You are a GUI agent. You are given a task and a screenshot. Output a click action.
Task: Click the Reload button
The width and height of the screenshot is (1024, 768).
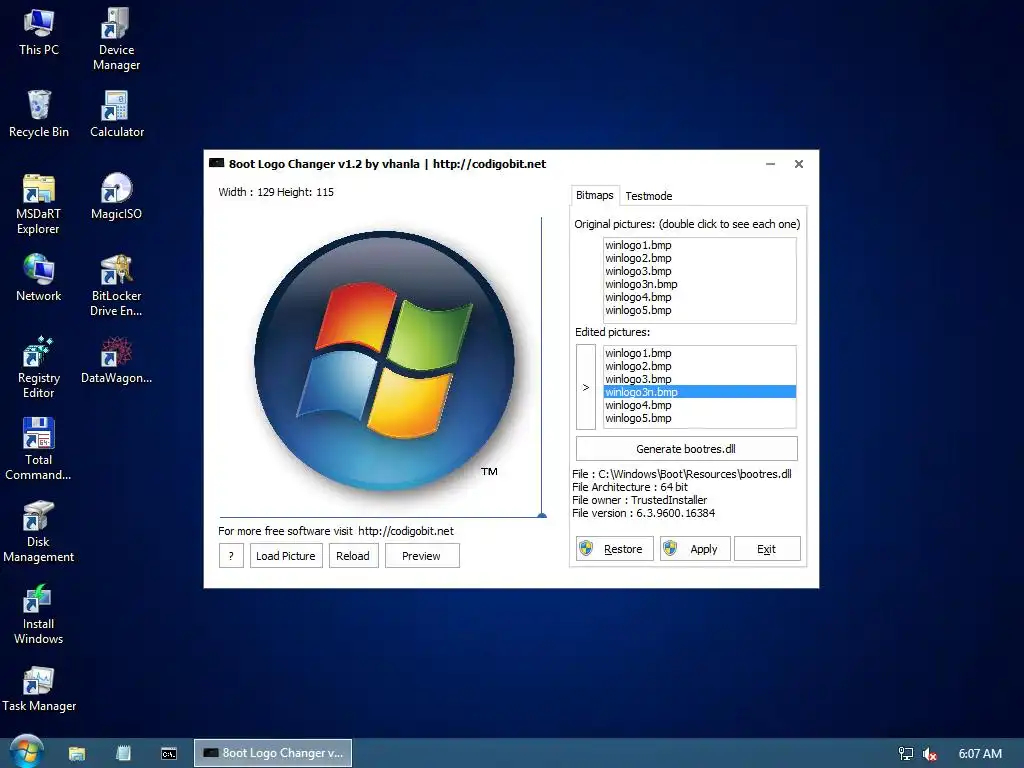click(x=353, y=556)
